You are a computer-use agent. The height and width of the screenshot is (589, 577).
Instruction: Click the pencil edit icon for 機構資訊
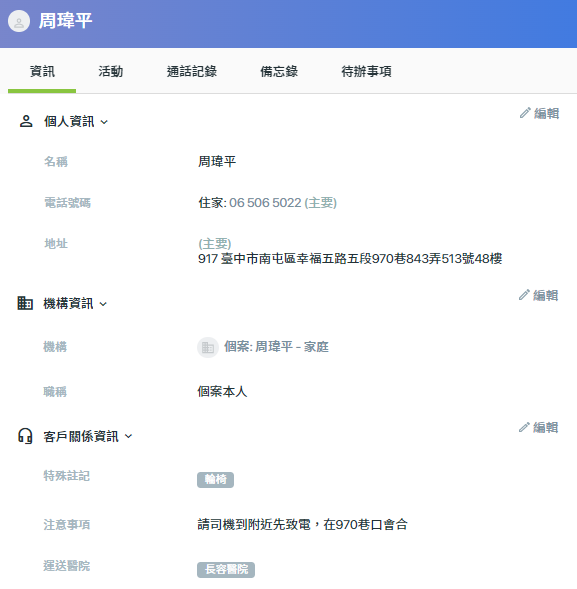coord(524,295)
